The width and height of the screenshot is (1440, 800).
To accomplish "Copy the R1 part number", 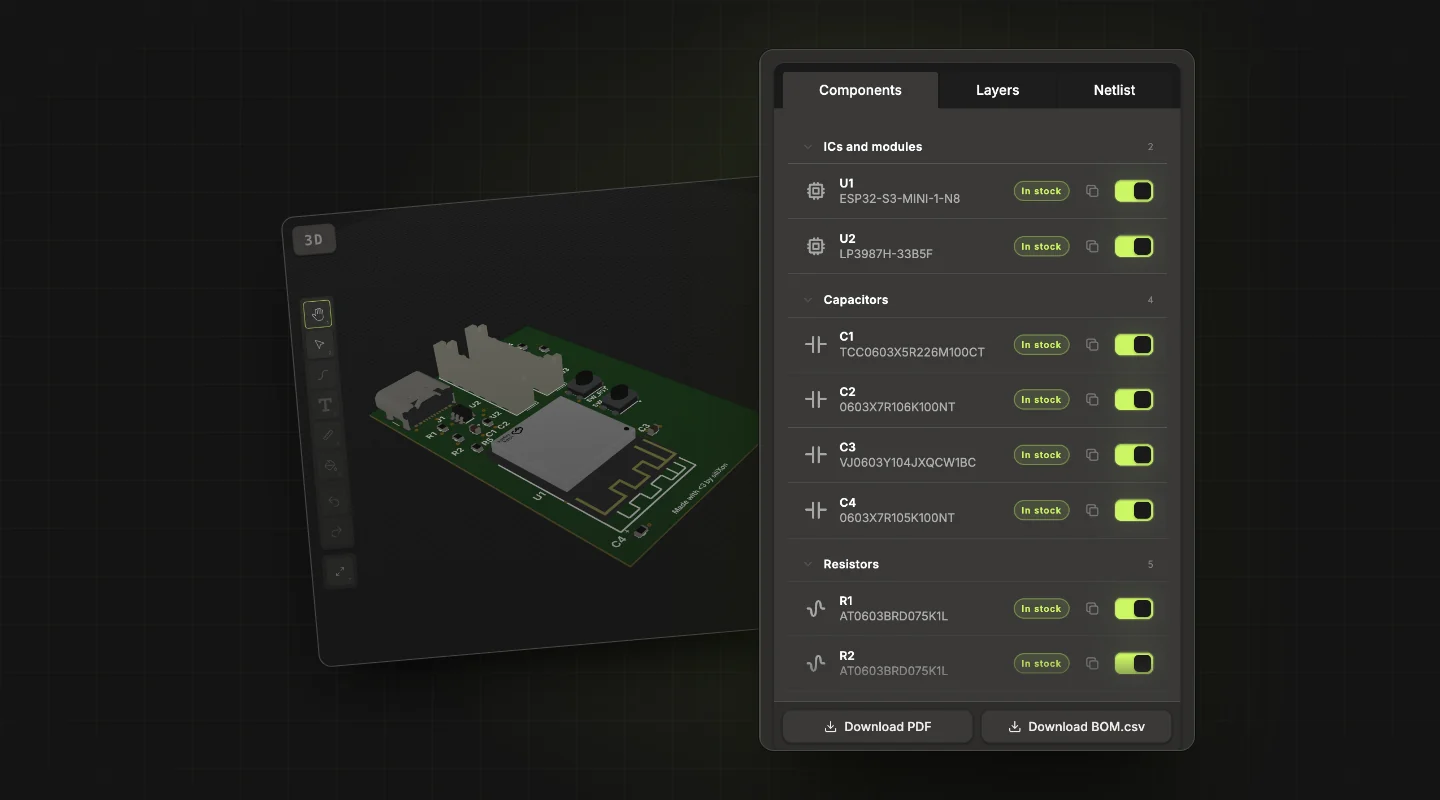I will (x=1092, y=608).
